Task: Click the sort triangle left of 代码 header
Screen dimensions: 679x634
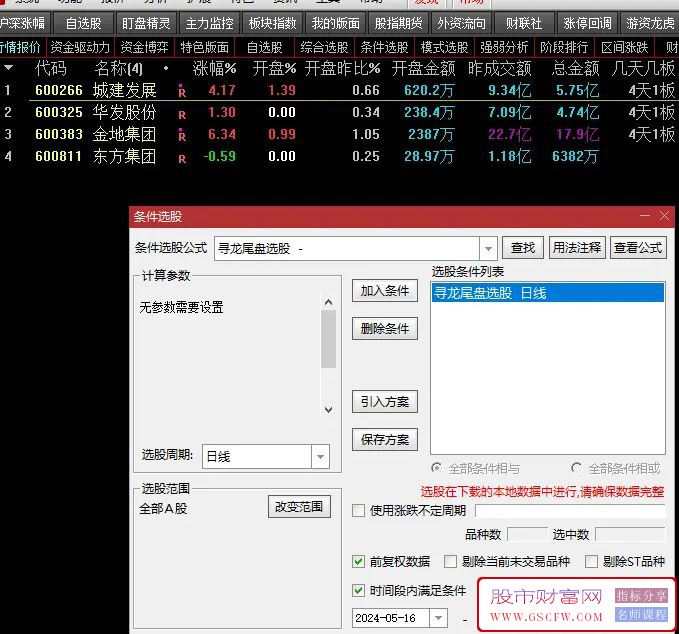Action: 8,68
